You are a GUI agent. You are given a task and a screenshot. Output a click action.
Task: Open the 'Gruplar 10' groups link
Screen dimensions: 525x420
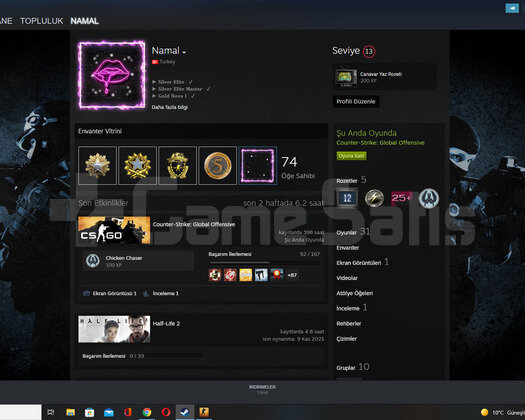[353, 367]
